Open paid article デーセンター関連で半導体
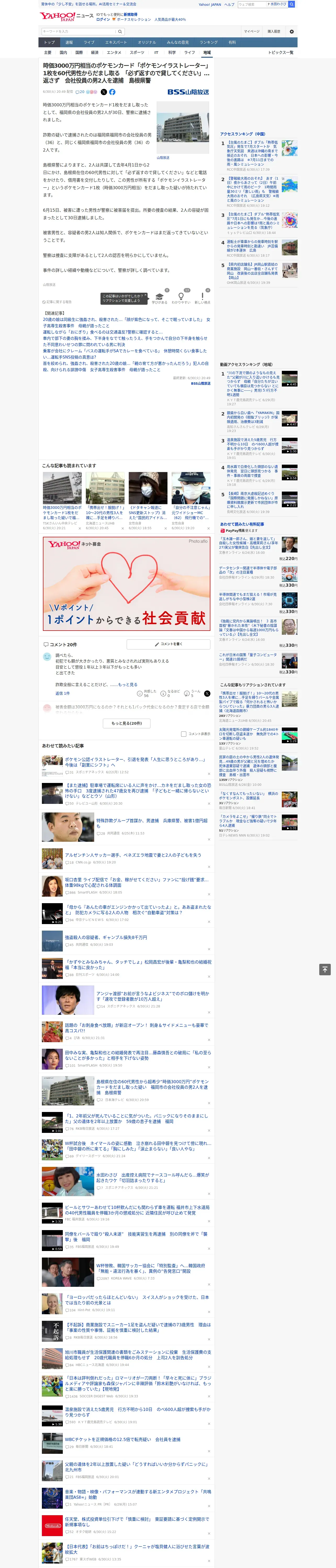The image size is (336, 1568). coord(248,570)
